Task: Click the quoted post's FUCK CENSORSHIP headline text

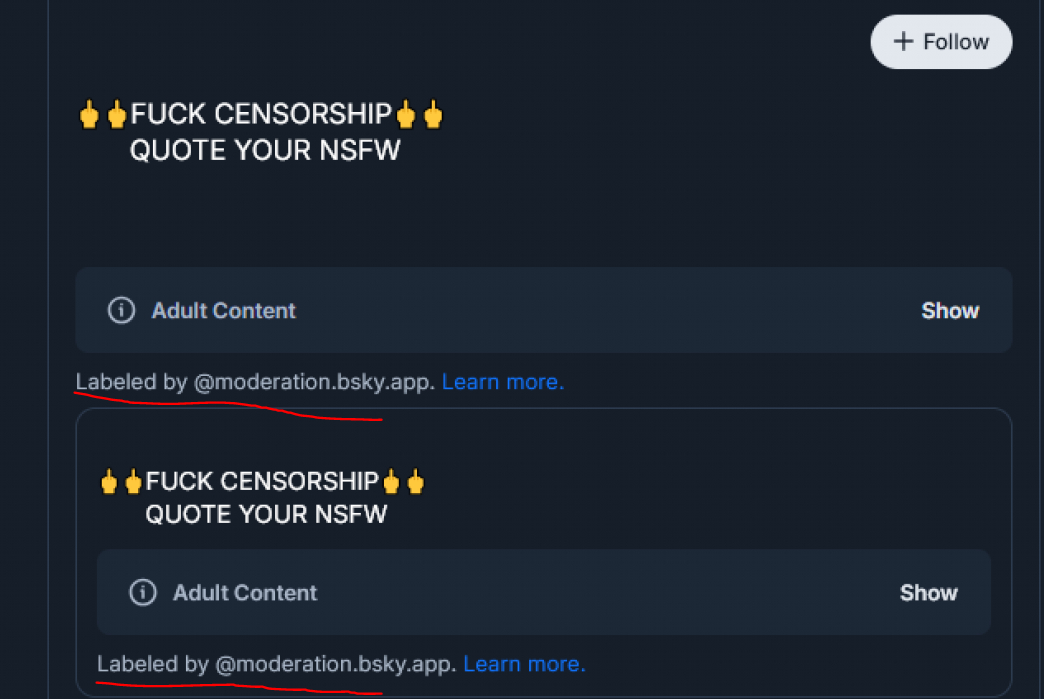Action: point(262,482)
